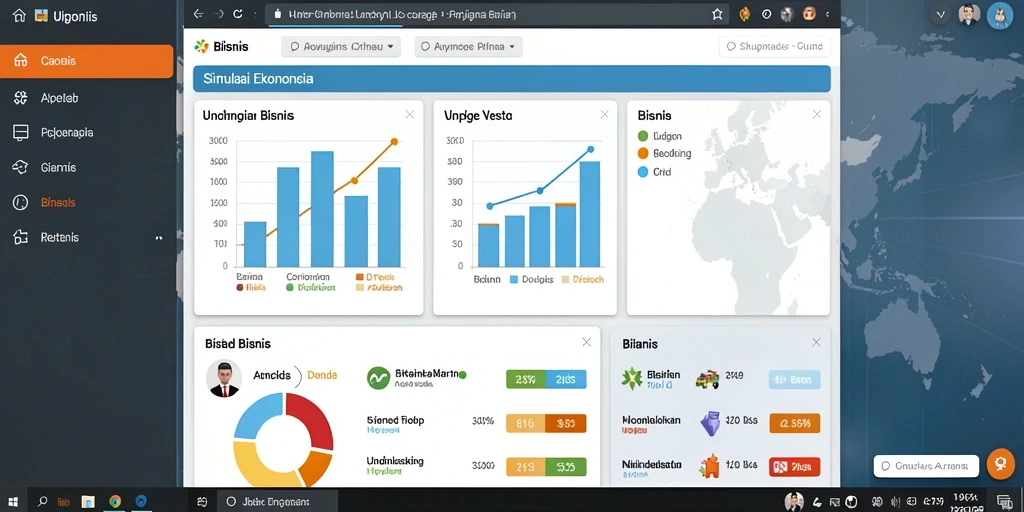Open the Caoeiis sidebar item
The image size is (1024, 512).
(x=86, y=61)
